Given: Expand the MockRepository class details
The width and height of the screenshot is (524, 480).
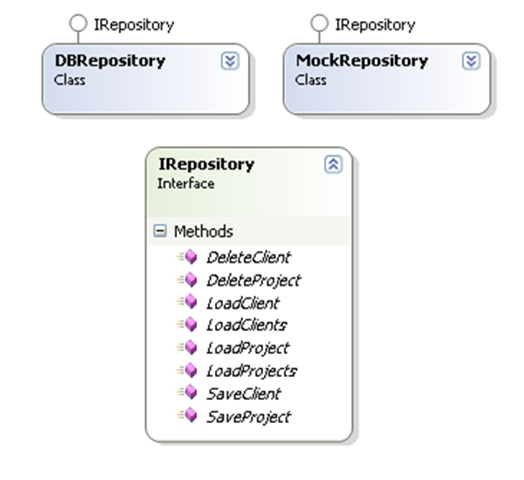Looking at the screenshot, I should (x=471, y=61).
